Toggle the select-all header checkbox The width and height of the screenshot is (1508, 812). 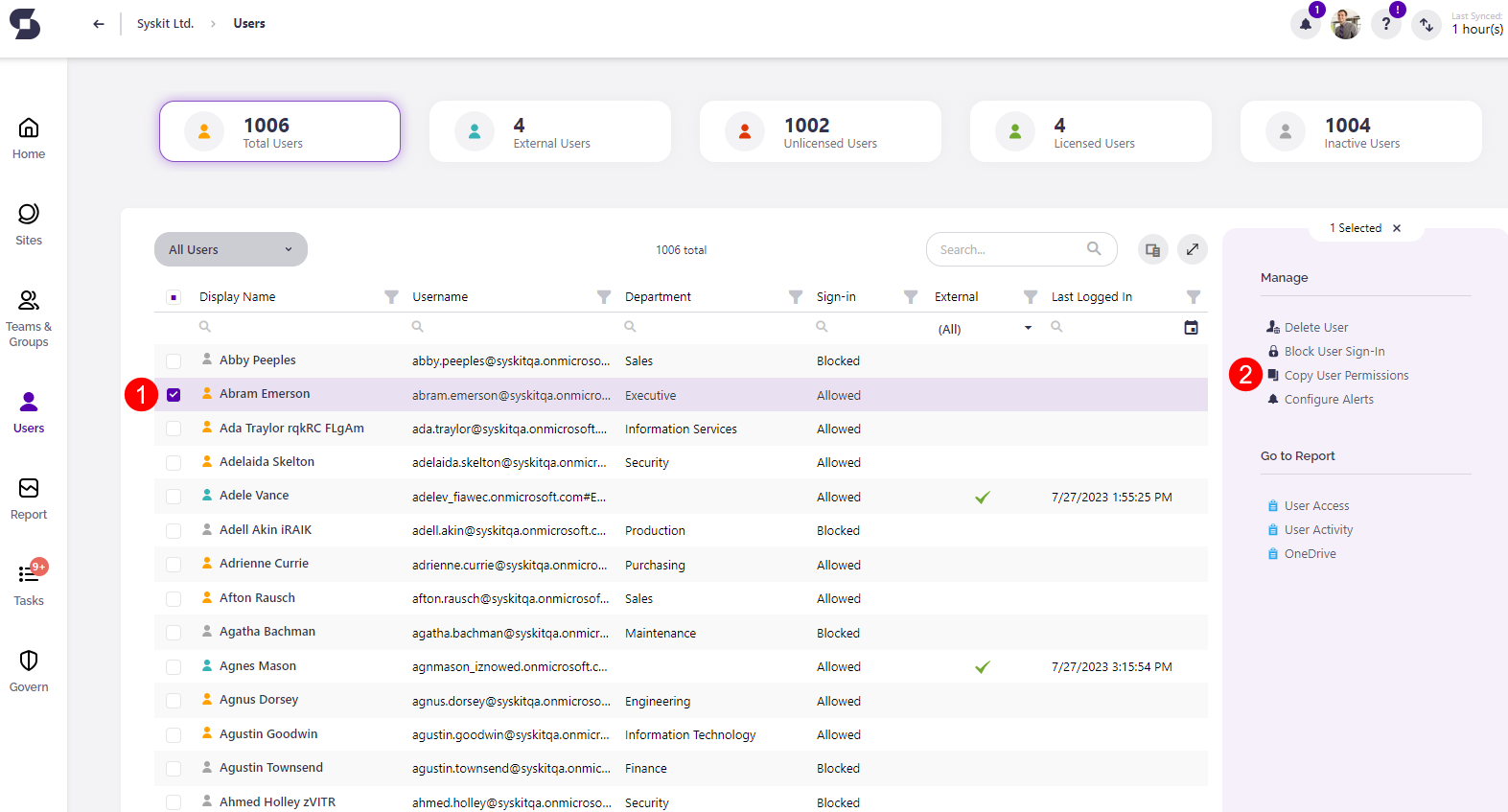174,297
